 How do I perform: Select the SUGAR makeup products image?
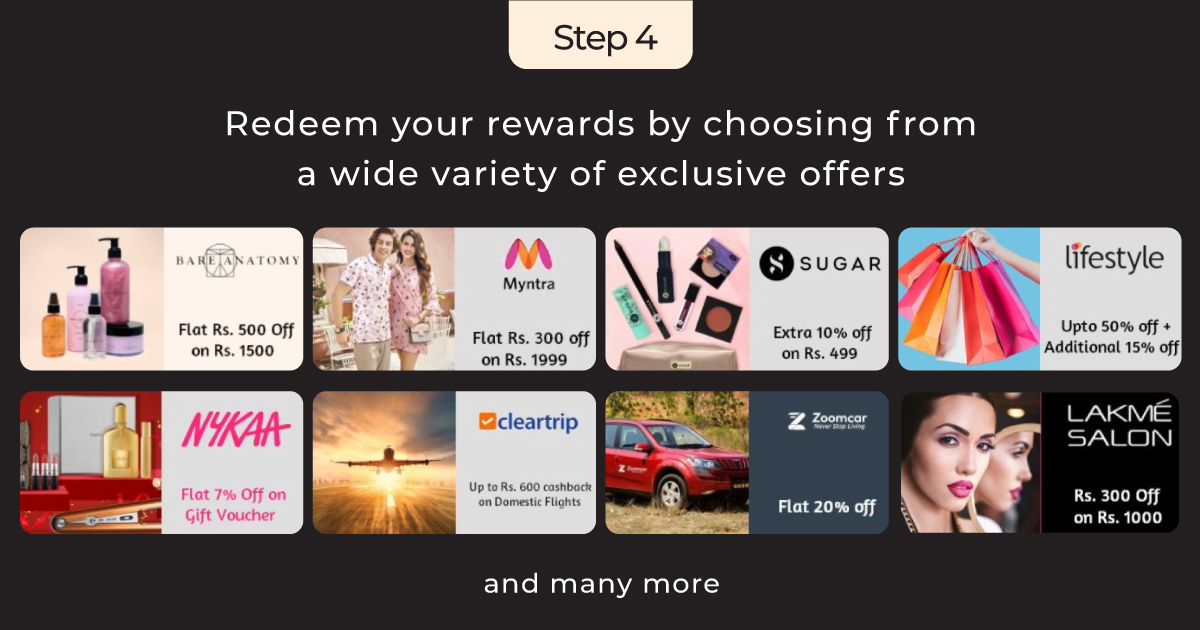(x=678, y=299)
